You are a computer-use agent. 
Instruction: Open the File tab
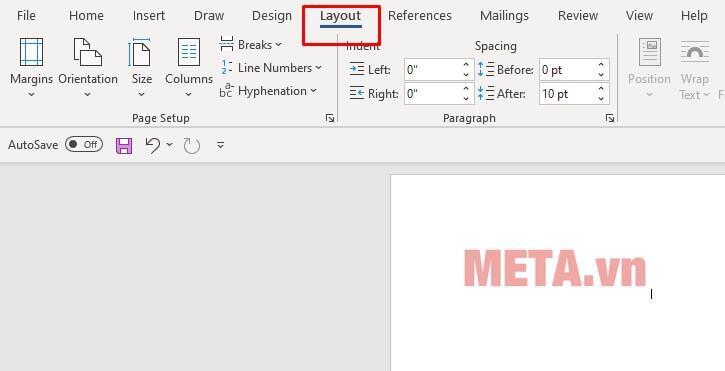click(x=26, y=16)
